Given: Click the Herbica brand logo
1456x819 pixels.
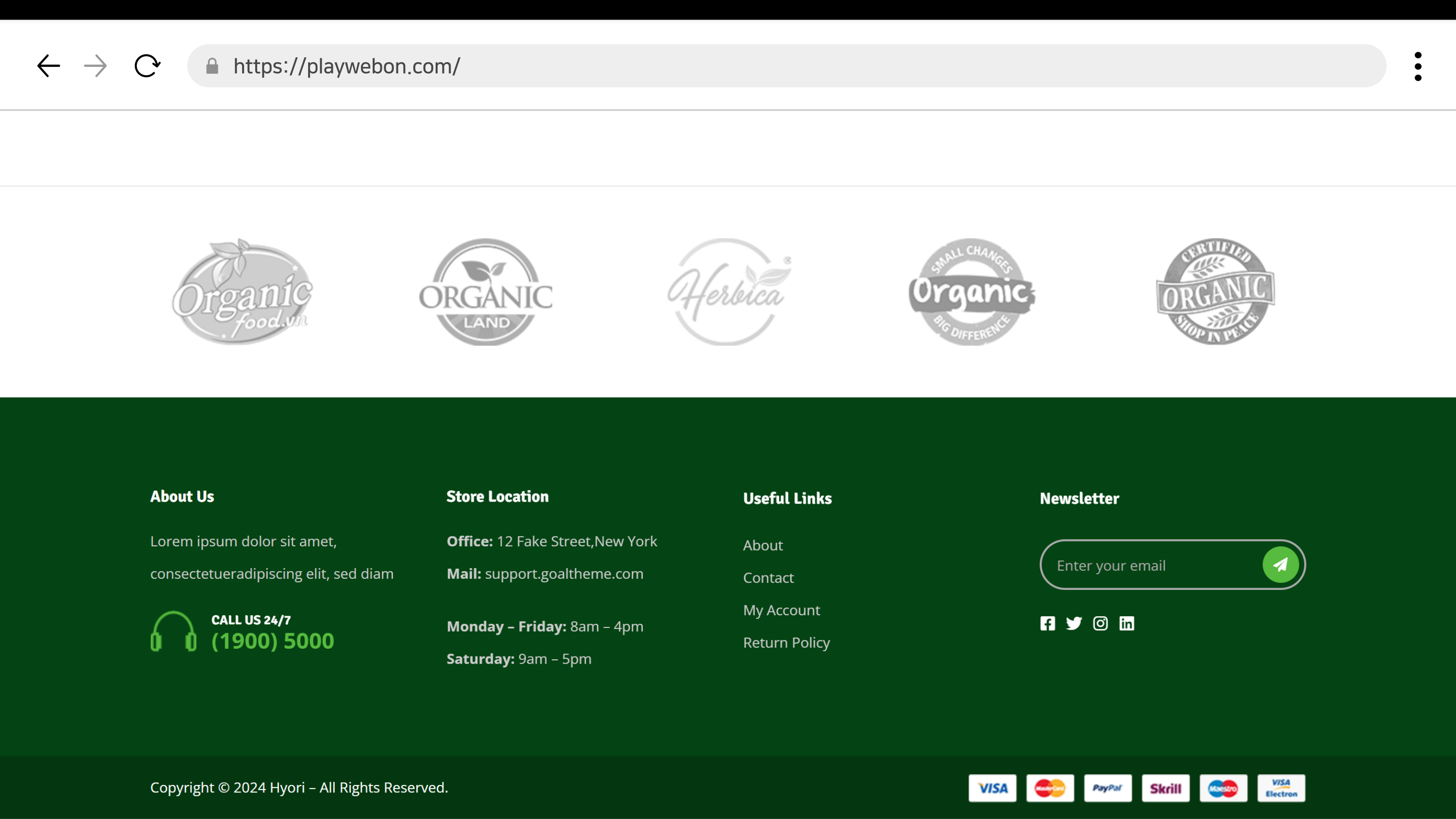Looking at the screenshot, I should pyautogui.click(x=728, y=292).
